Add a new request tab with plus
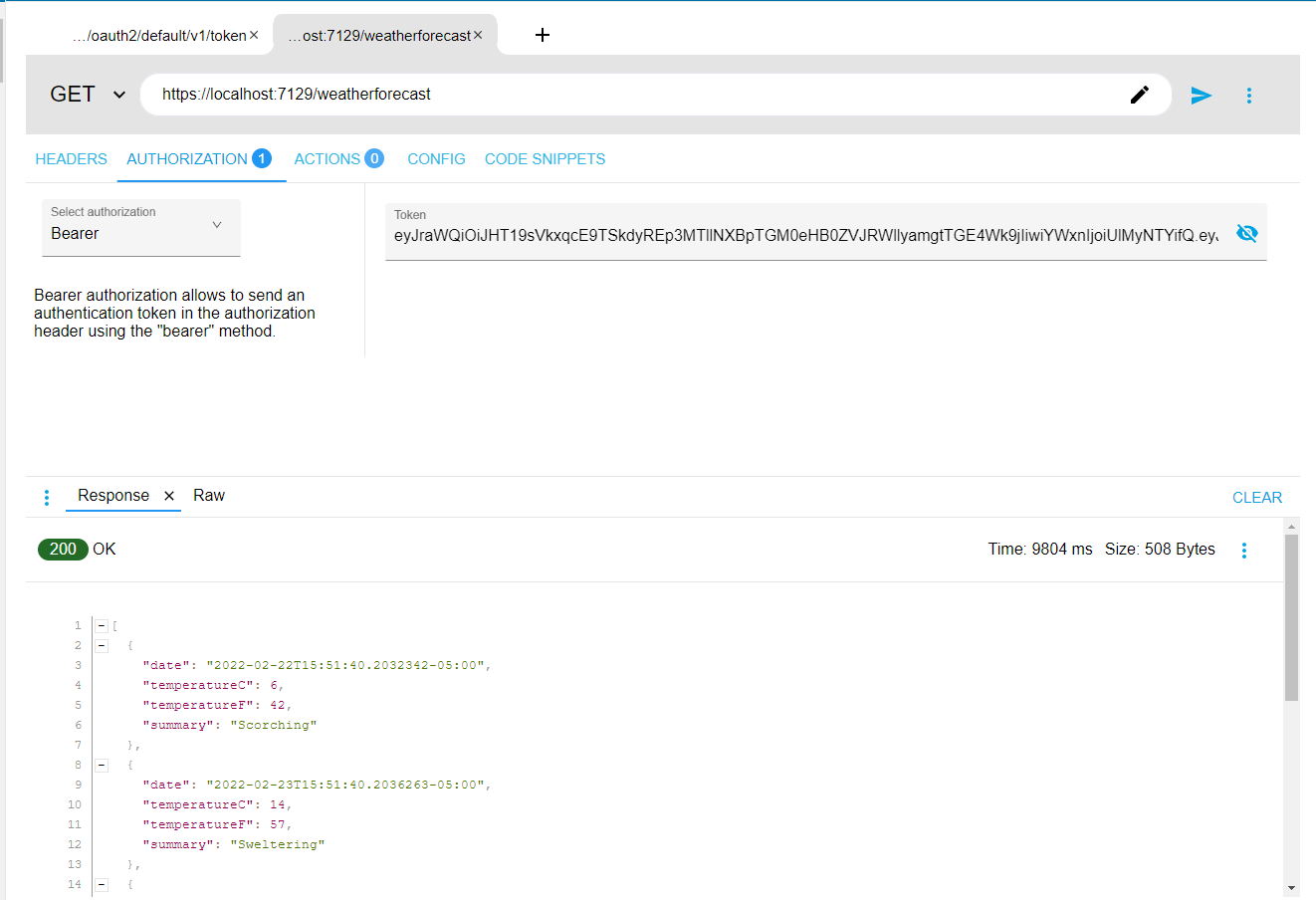The width and height of the screenshot is (1316, 900). pyautogui.click(x=543, y=35)
